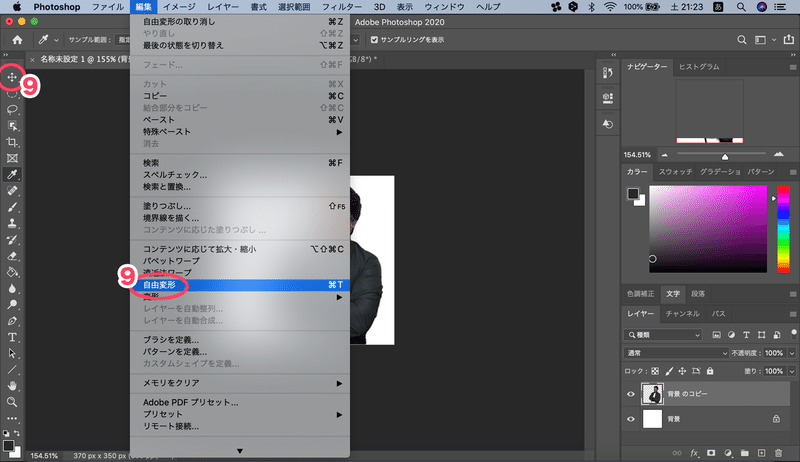The height and width of the screenshot is (462, 800).
Task: Show more menu items via bottom arrow
Action: [x=240, y=451]
